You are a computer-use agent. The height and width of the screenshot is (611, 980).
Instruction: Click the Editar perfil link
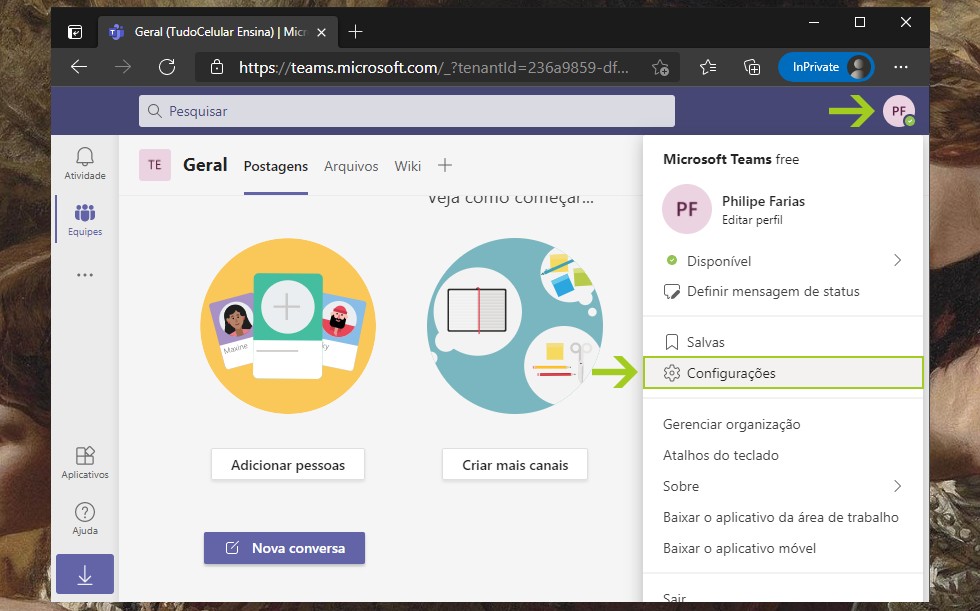click(752, 220)
